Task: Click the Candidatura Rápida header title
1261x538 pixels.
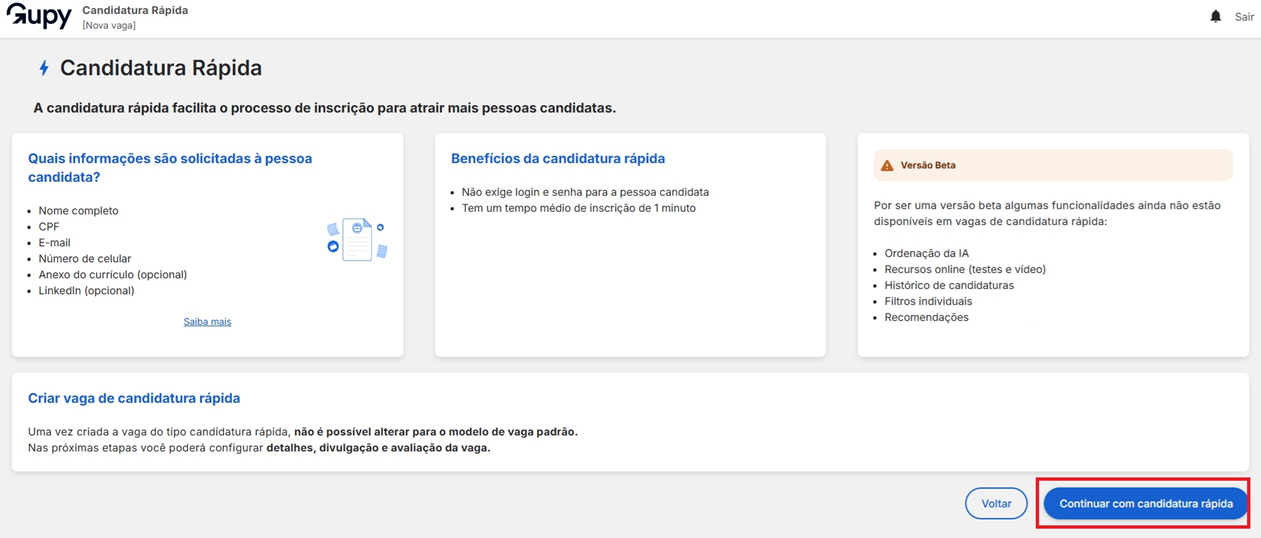Action: pos(135,10)
